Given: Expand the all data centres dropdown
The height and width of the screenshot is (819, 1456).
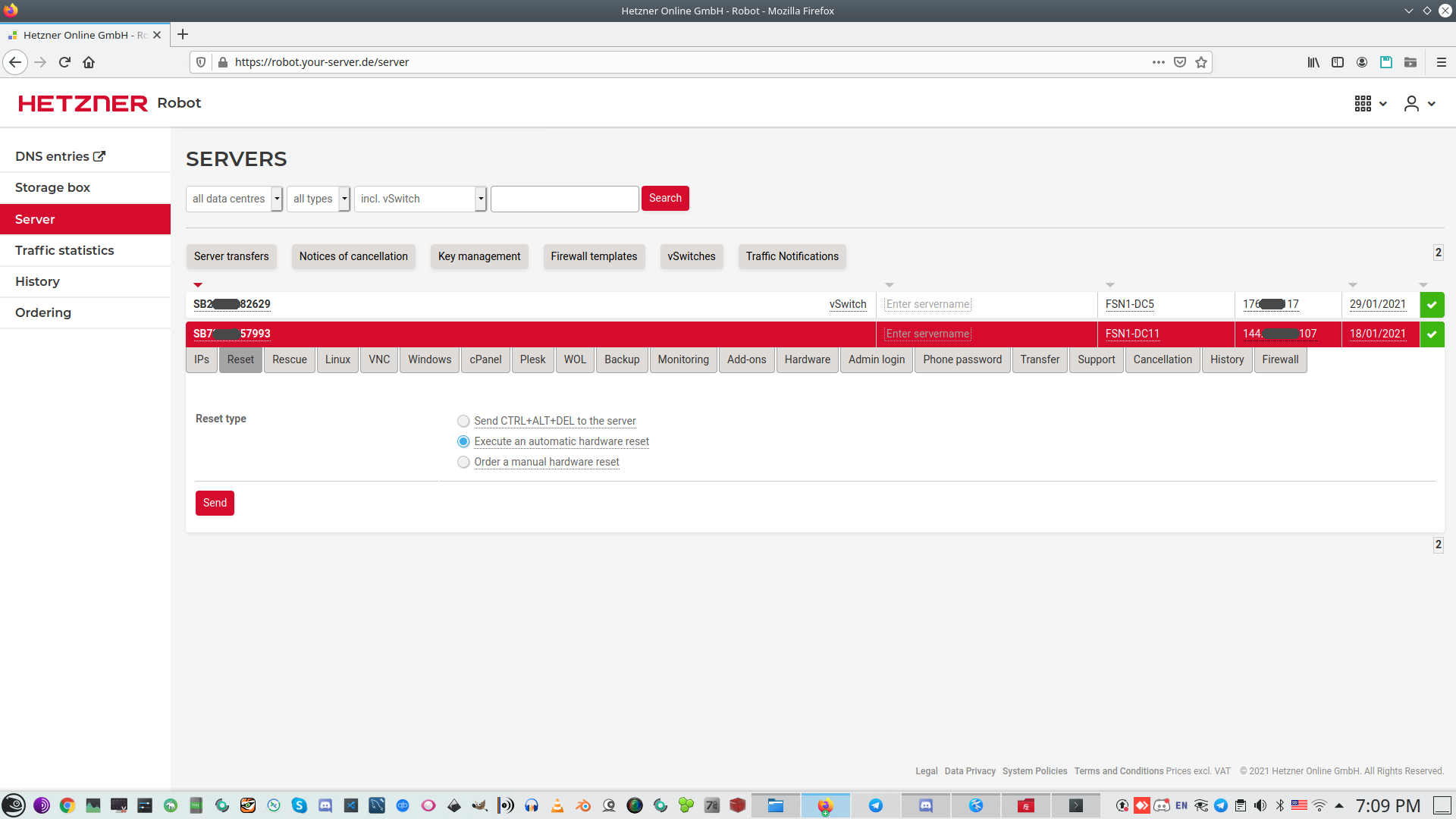Looking at the screenshot, I should coord(234,199).
